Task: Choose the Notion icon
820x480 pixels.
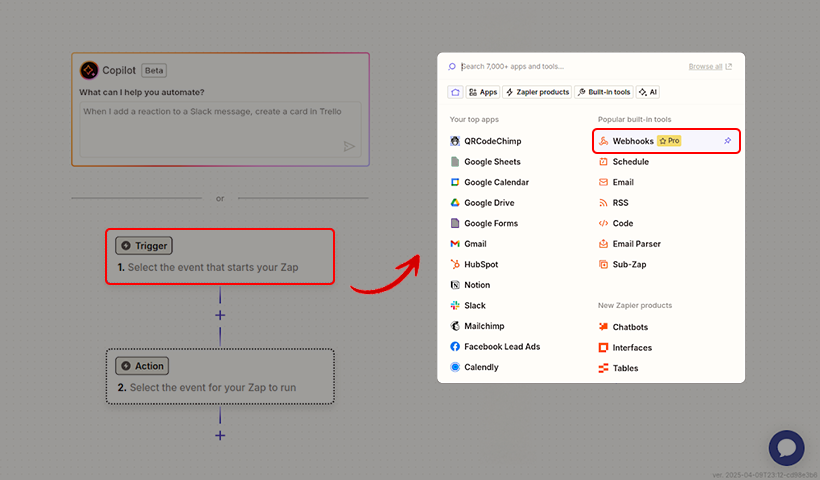Action: (455, 285)
